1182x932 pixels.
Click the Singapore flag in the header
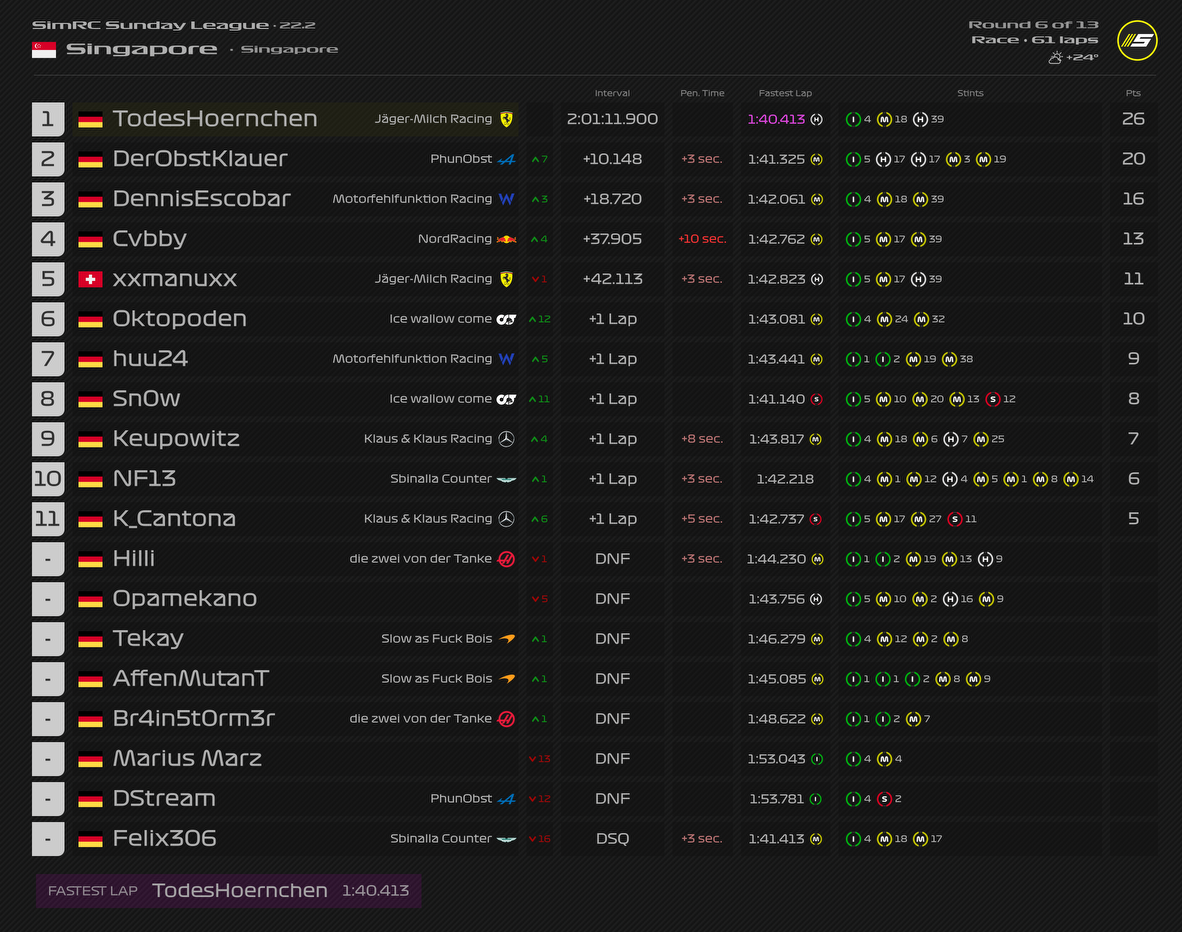(x=44, y=49)
